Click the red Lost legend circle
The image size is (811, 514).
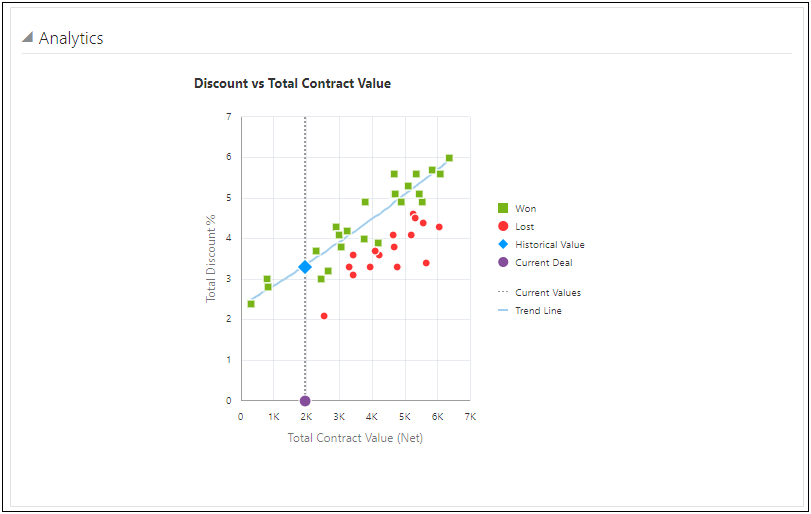(503, 226)
